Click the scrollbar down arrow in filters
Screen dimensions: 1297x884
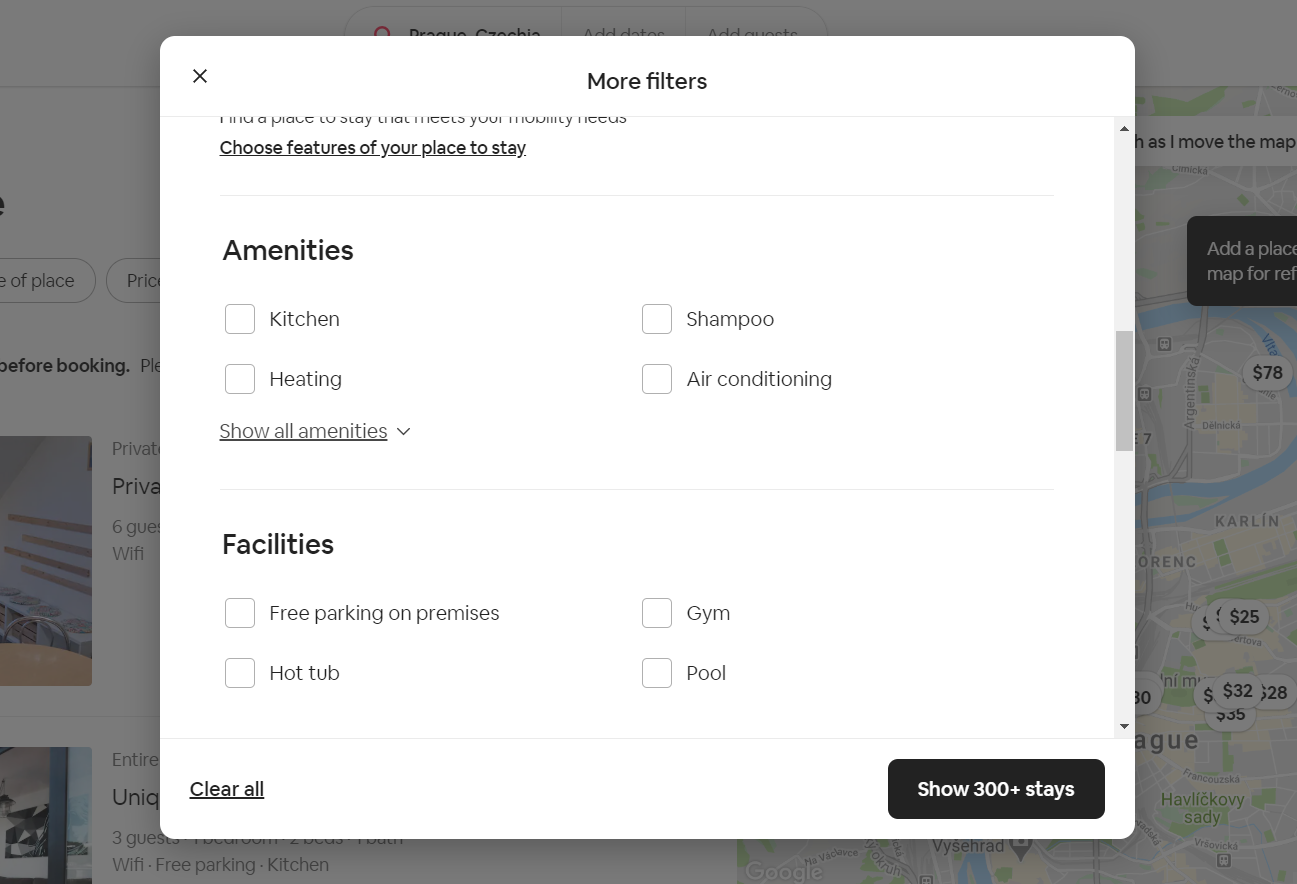coord(1124,727)
